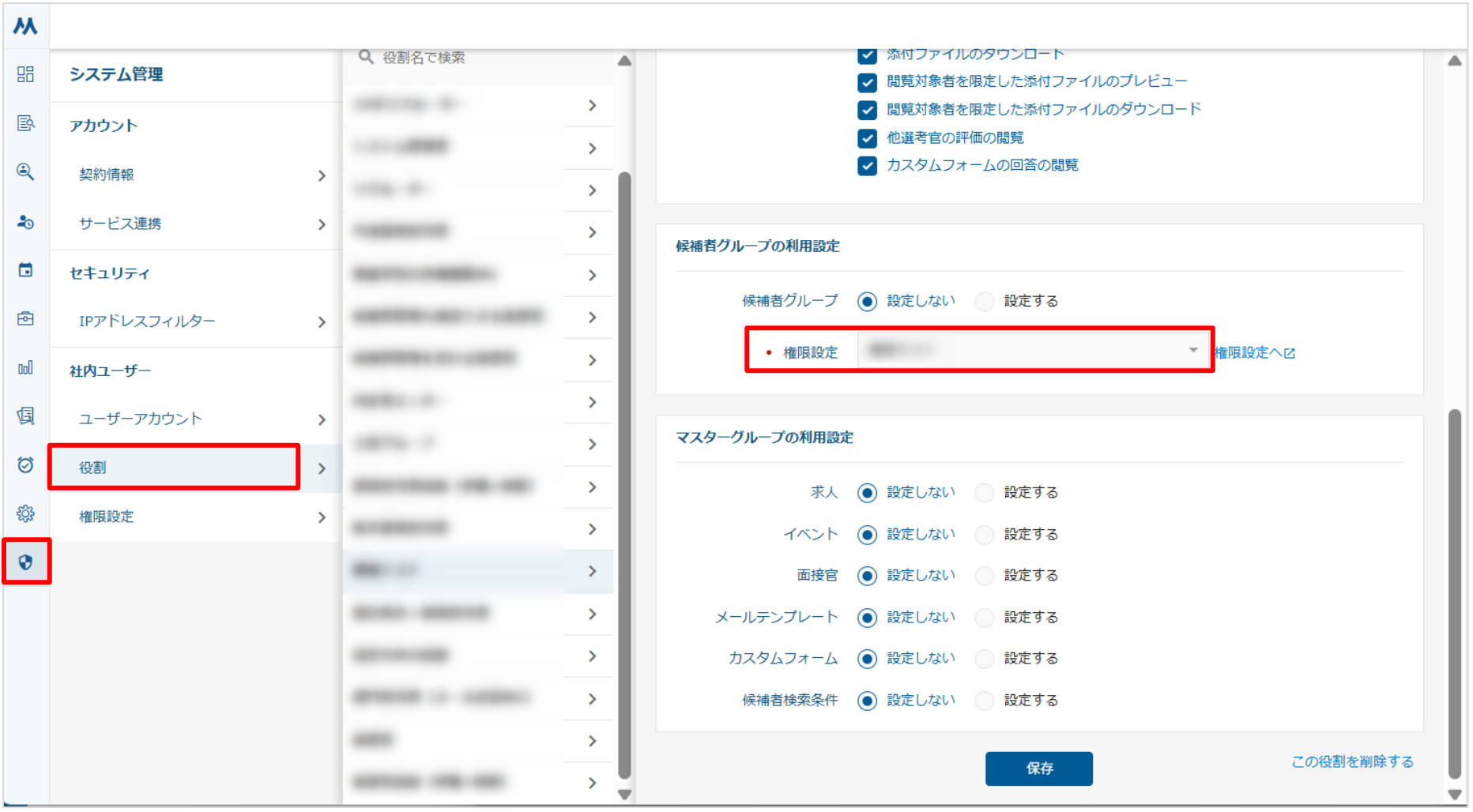Click the dashboard grid icon in sidebar
The height and width of the screenshot is (812, 1473).
point(25,74)
